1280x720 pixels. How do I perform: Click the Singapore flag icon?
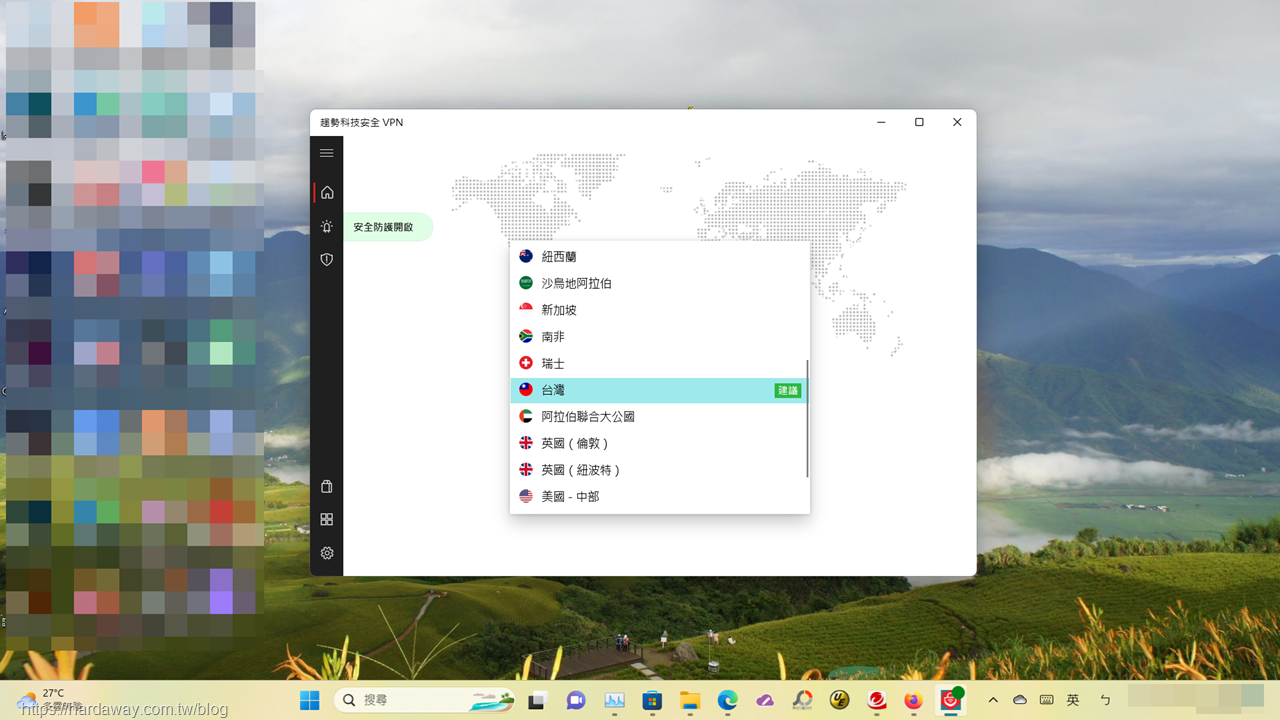(526, 310)
